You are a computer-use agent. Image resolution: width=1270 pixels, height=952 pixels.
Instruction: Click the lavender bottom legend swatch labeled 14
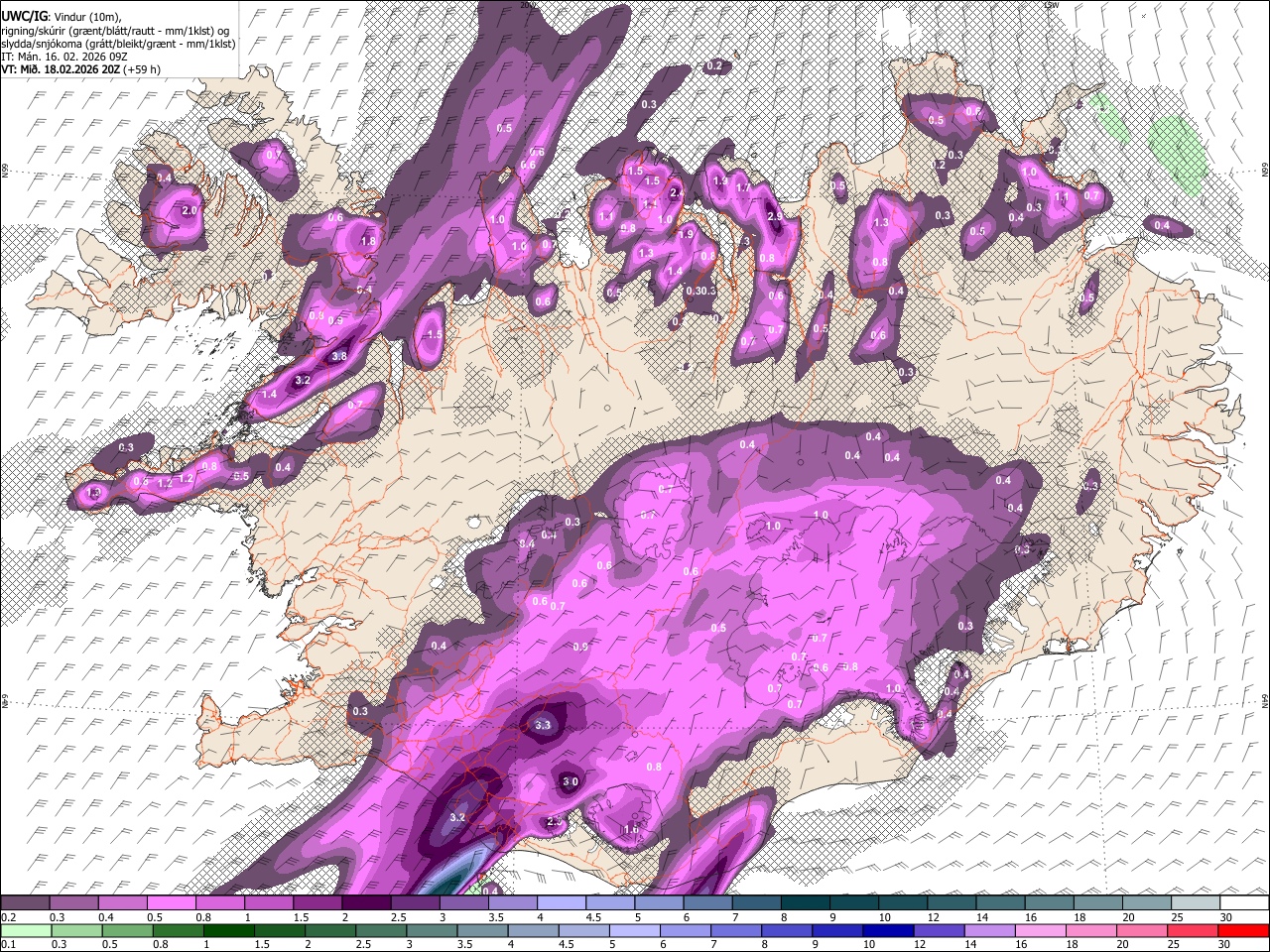click(988, 930)
